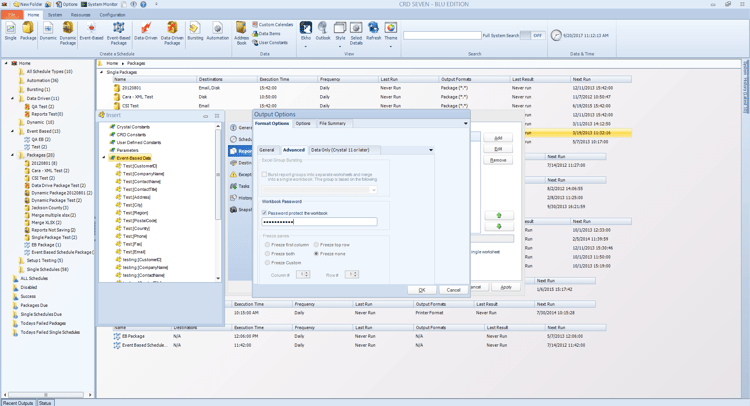Viewport: 750px width, 406px height.
Task: Switch to the Configuration ribbon tab
Action: tap(112, 15)
